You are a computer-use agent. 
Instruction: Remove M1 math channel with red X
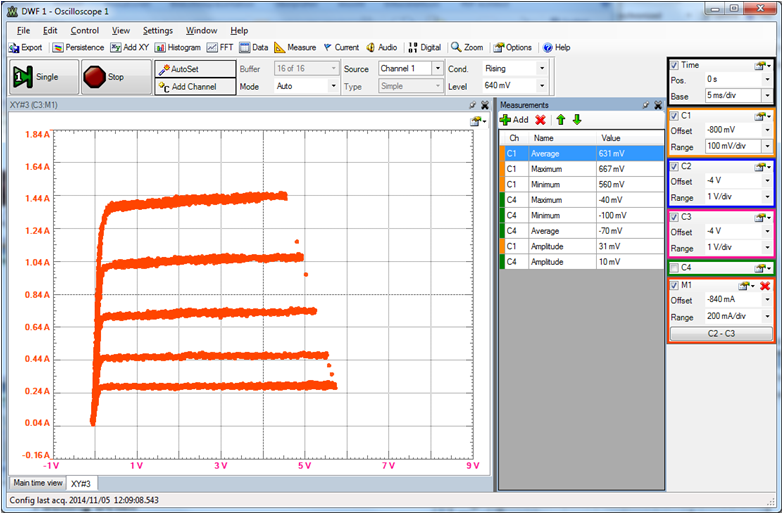[x=765, y=286]
